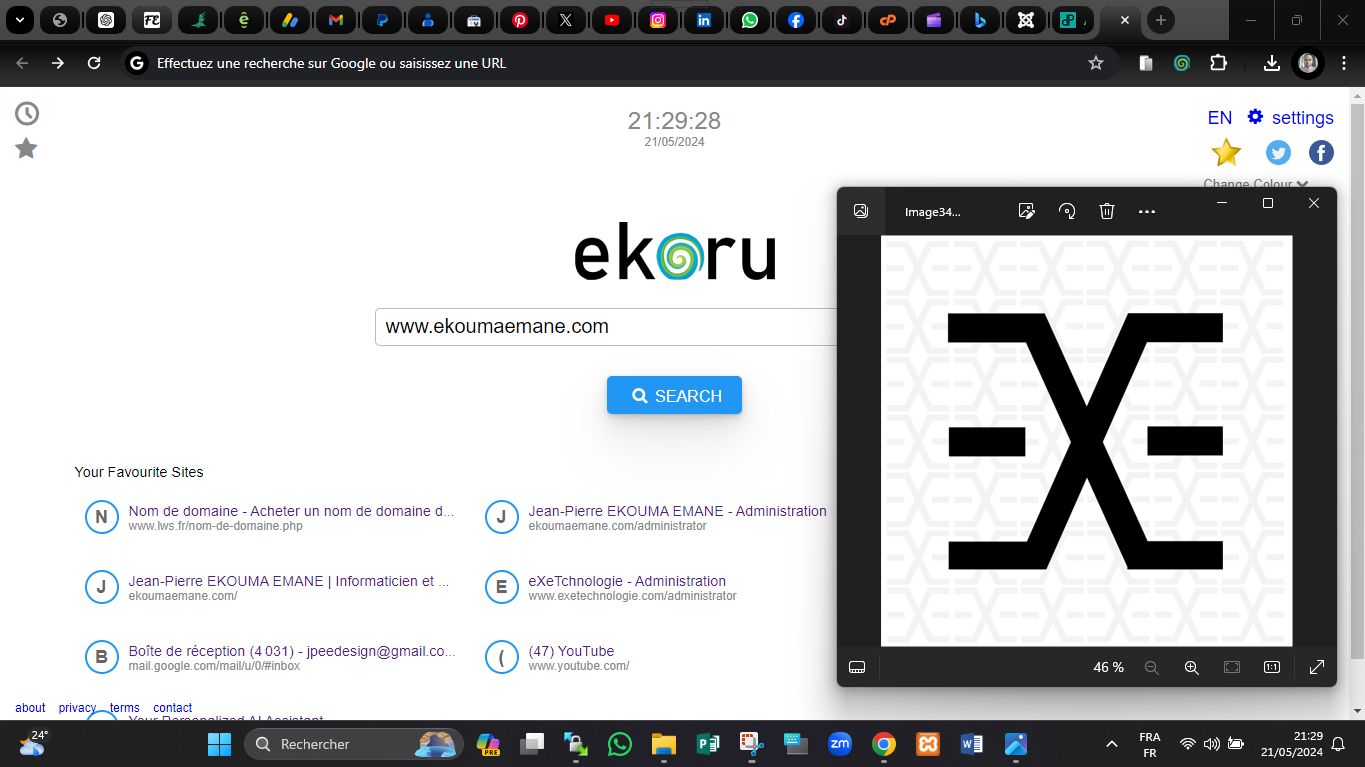
Task: Switch to the PayPal tab
Action: 382,20
